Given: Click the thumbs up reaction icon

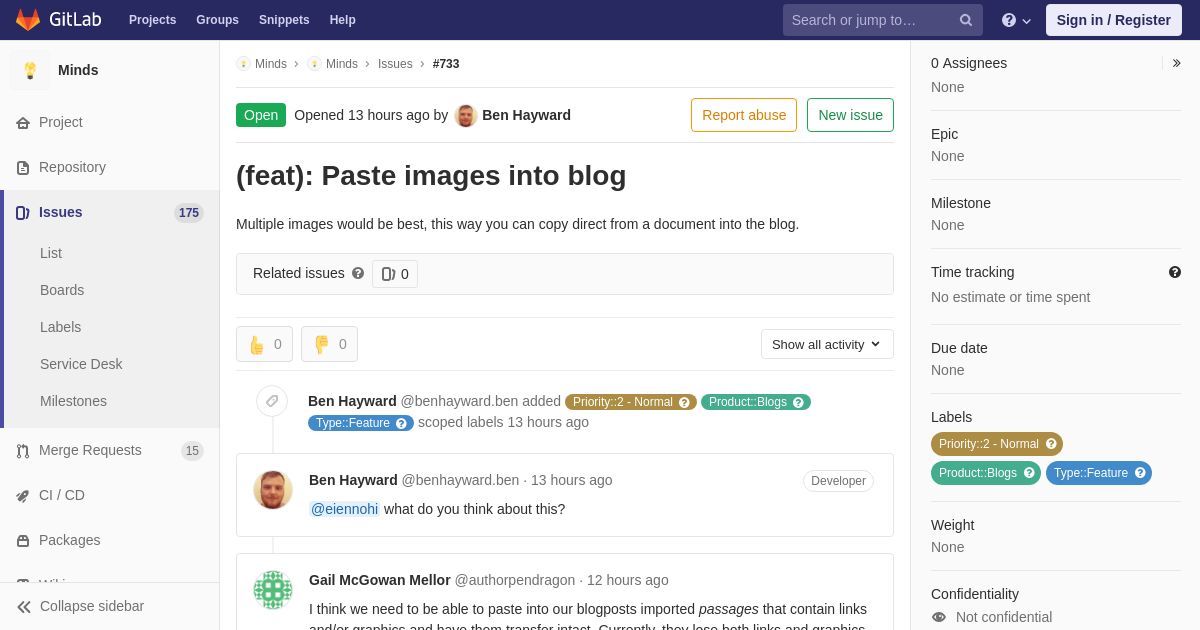Looking at the screenshot, I should pos(256,344).
